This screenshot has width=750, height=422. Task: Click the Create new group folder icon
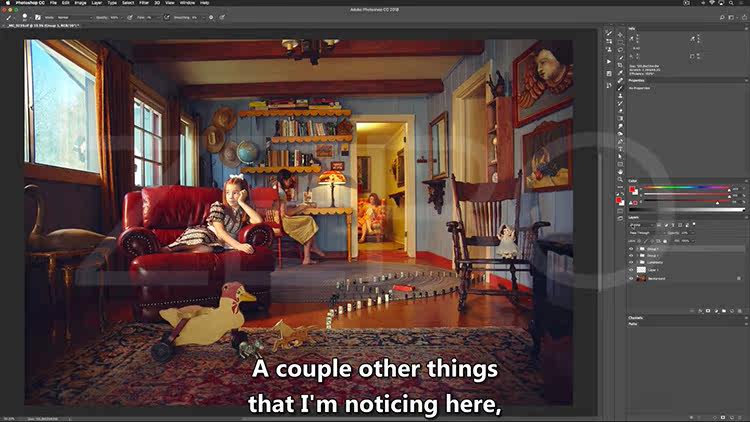point(724,311)
